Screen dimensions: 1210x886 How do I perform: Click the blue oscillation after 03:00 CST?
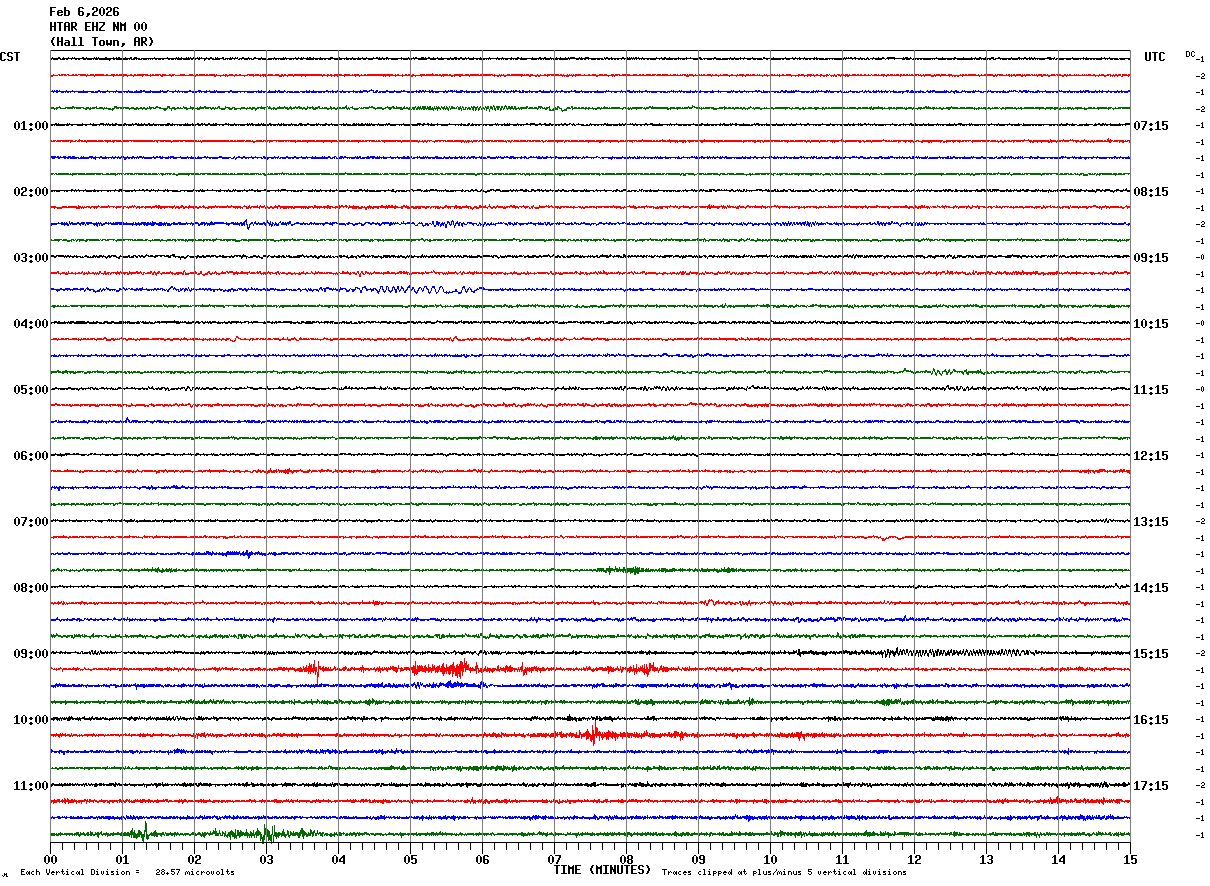pos(410,289)
